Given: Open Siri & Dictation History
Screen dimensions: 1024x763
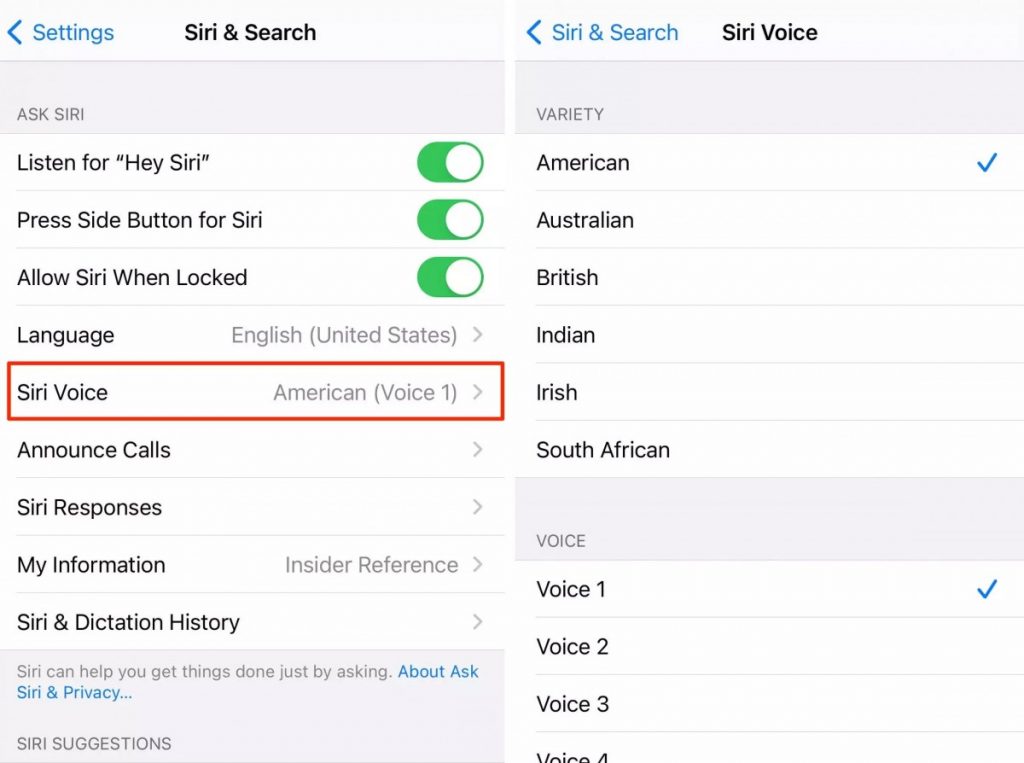Looking at the screenshot, I should click(x=255, y=622).
